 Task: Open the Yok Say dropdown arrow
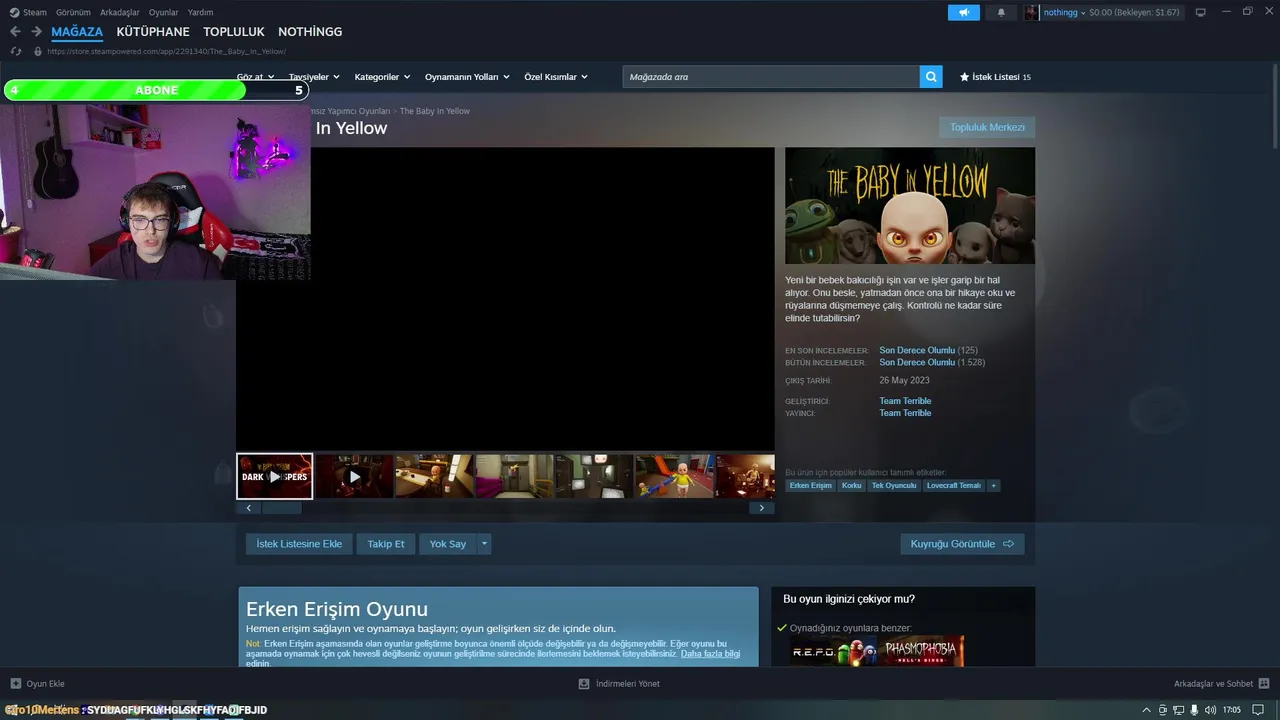(484, 544)
